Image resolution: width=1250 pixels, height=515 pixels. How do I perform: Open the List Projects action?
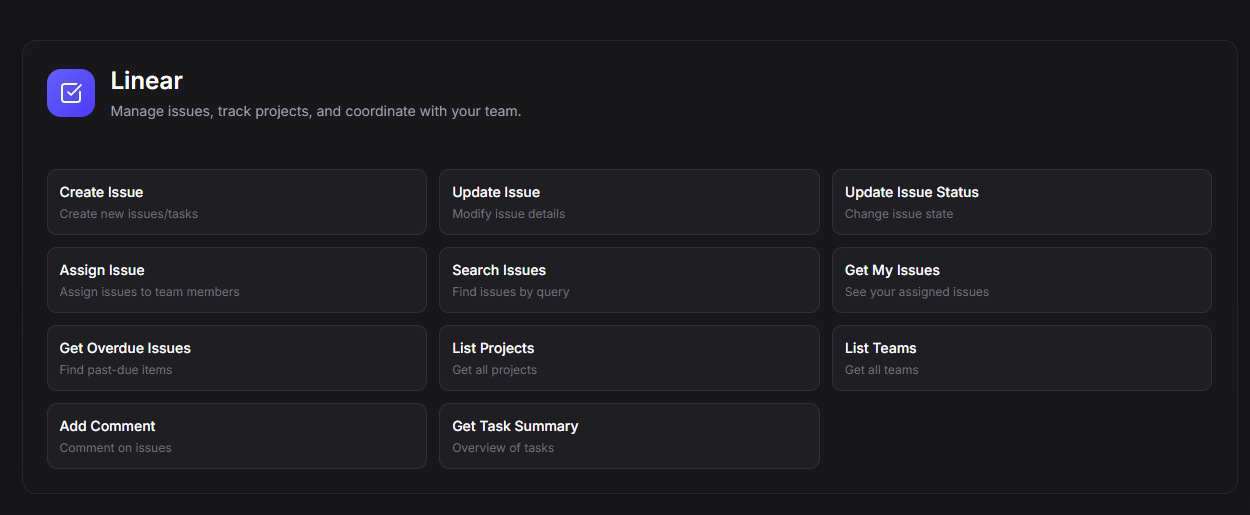pyautogui.click(x=628, y=358)
